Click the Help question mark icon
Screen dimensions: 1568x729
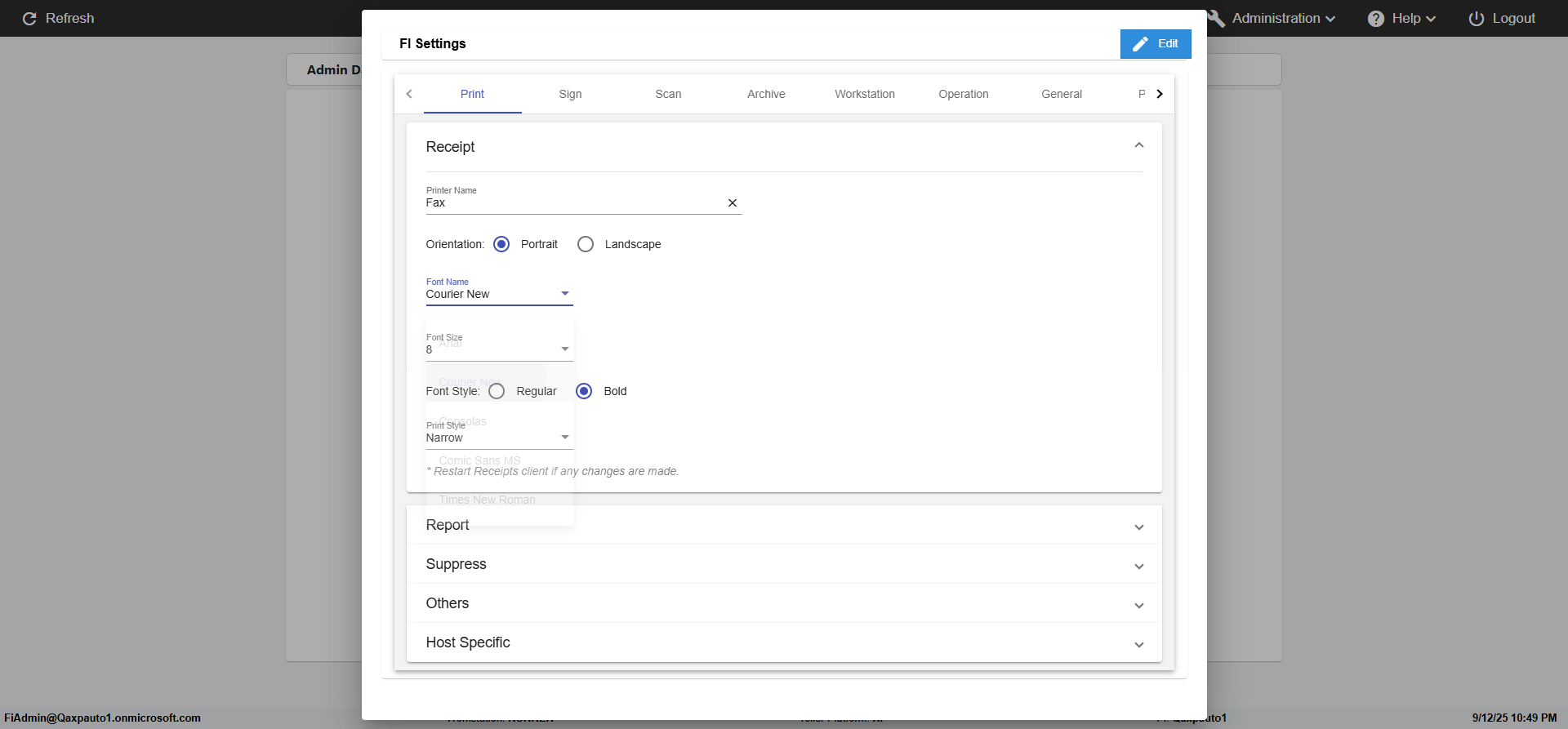coord(1376,19)
